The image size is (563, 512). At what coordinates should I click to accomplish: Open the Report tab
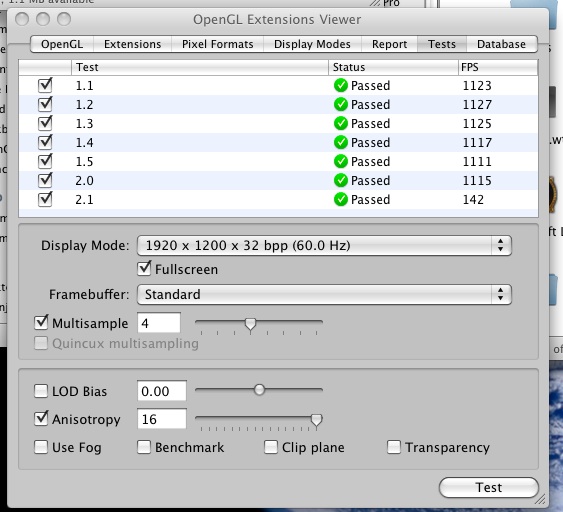(x=389, y=44)
